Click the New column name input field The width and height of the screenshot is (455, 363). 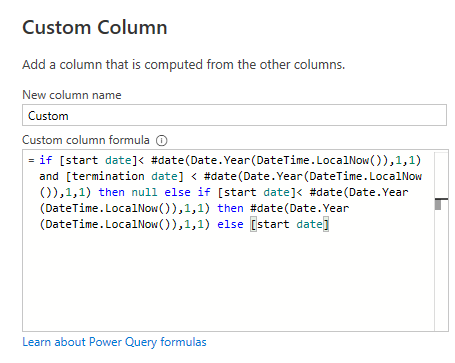point(234,115)
